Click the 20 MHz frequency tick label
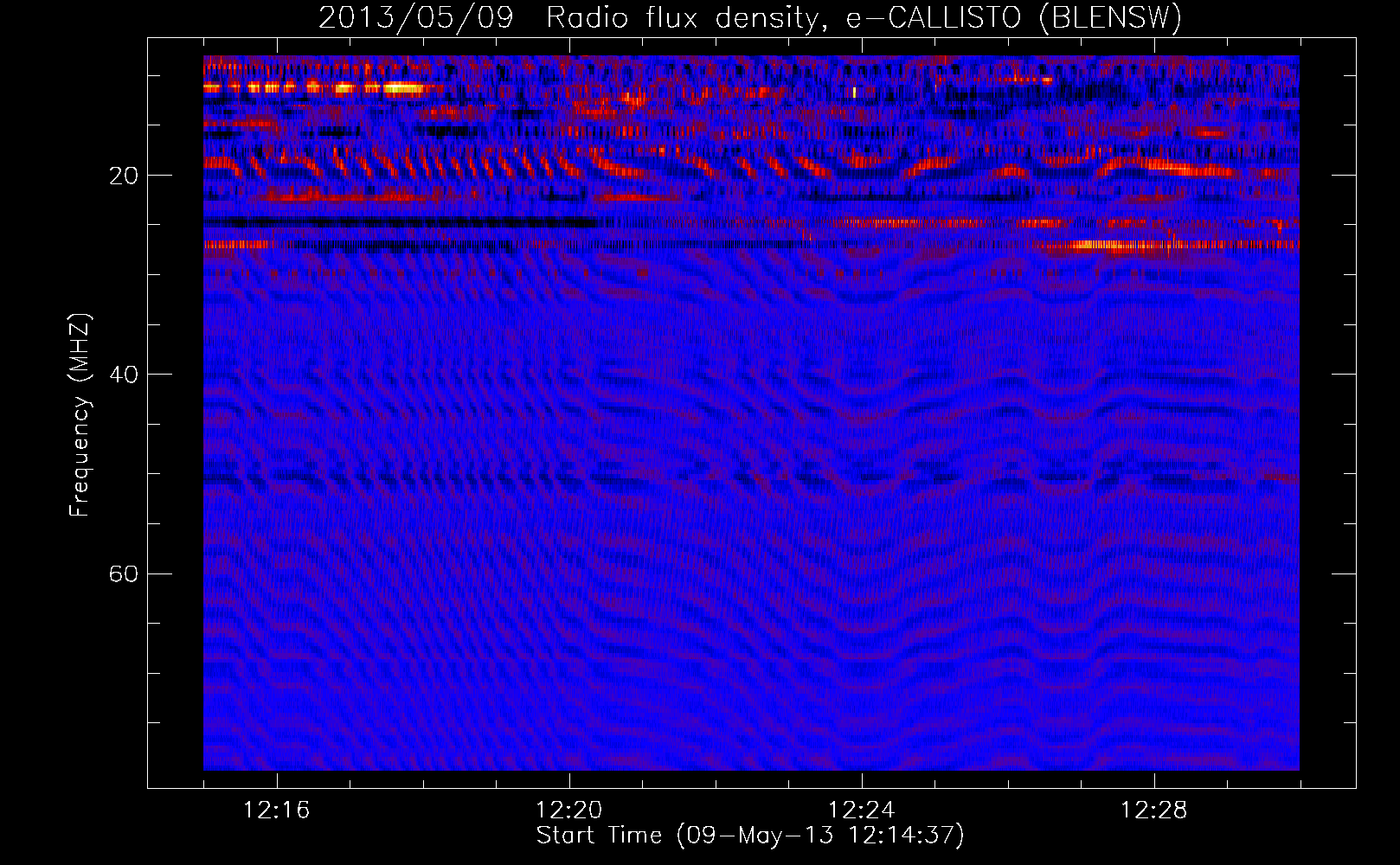Image resolution: width=1400 pixels, height=865 pixels. point(124,176)
